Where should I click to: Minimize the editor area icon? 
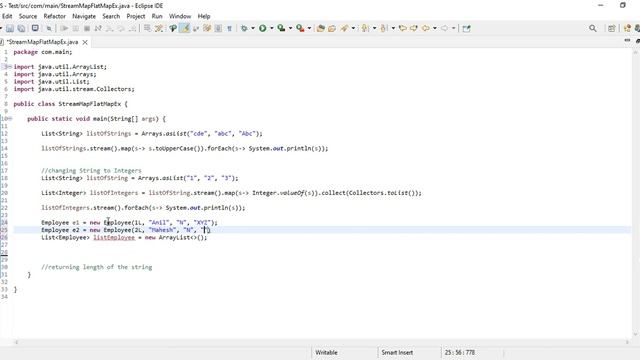[627, 40]
